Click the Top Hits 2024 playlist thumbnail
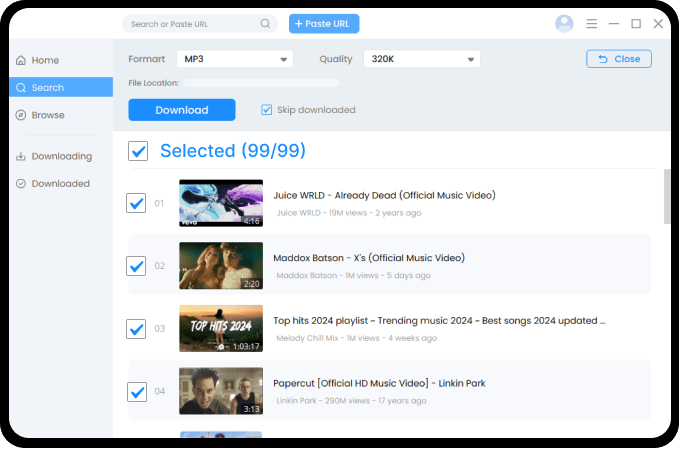The height and width of the screenshot is (449, 679). pyautogui.click(x=221, y=329)
